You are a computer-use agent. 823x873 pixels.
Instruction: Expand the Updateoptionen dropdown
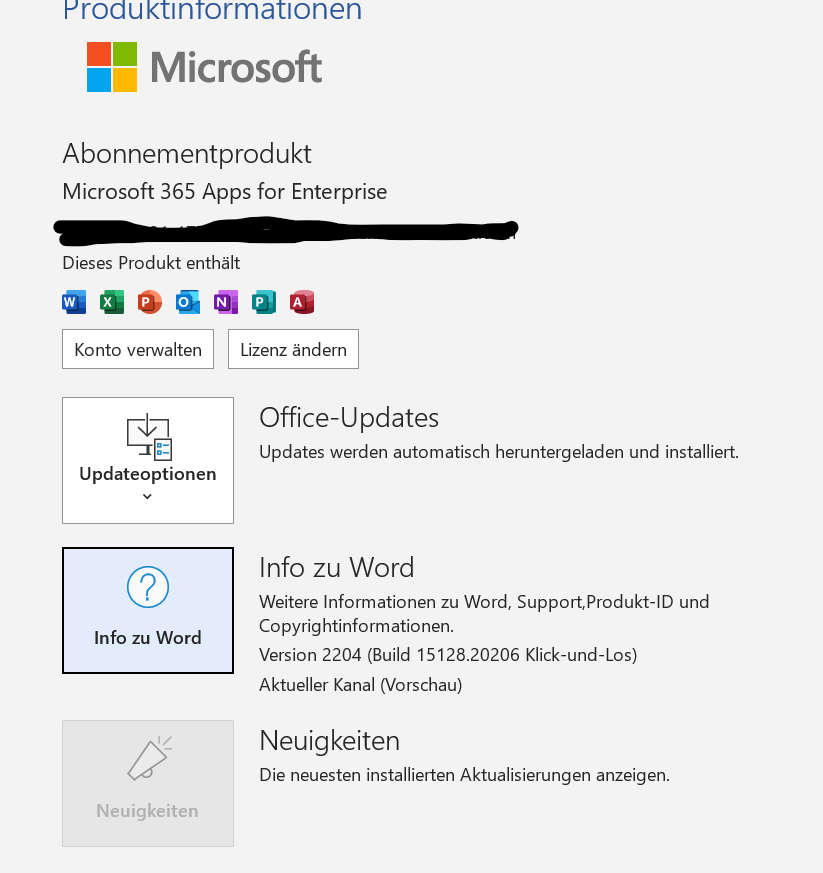coord(148,460)
